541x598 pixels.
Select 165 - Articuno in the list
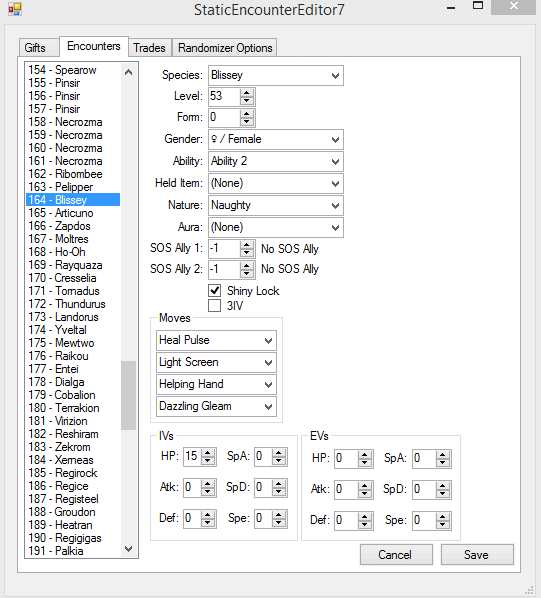coord(73,213)
